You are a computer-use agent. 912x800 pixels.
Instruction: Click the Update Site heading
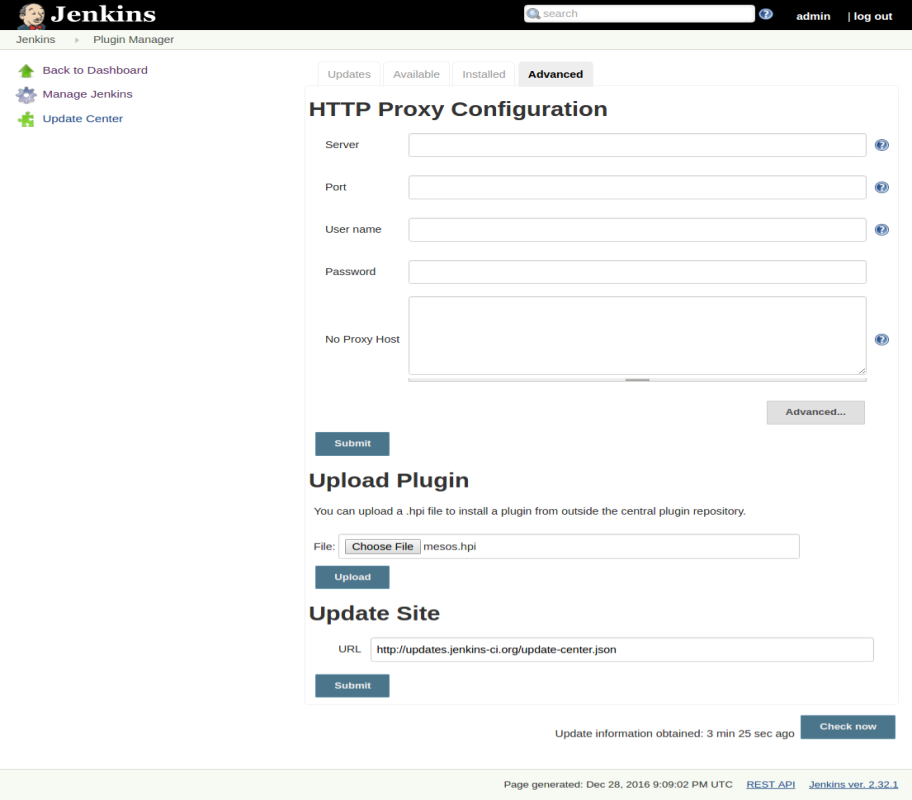point(375,614)
